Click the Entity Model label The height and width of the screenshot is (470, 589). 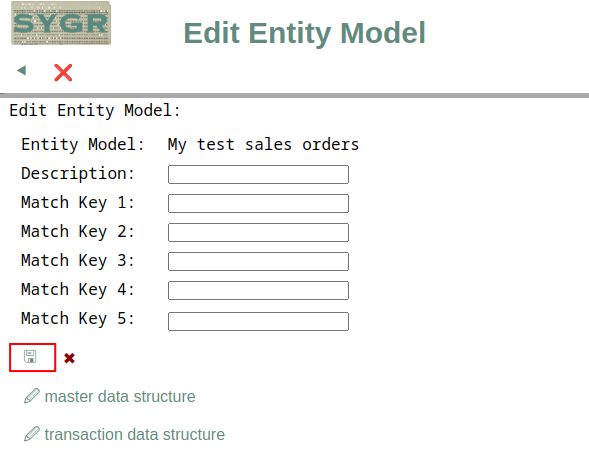pos(83,144)
